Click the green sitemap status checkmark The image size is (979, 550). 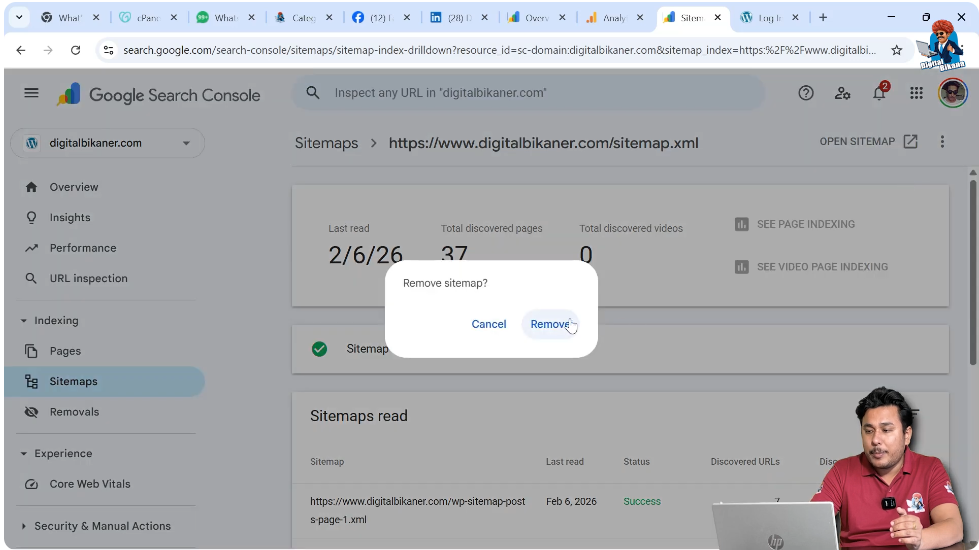coord(319,349)
